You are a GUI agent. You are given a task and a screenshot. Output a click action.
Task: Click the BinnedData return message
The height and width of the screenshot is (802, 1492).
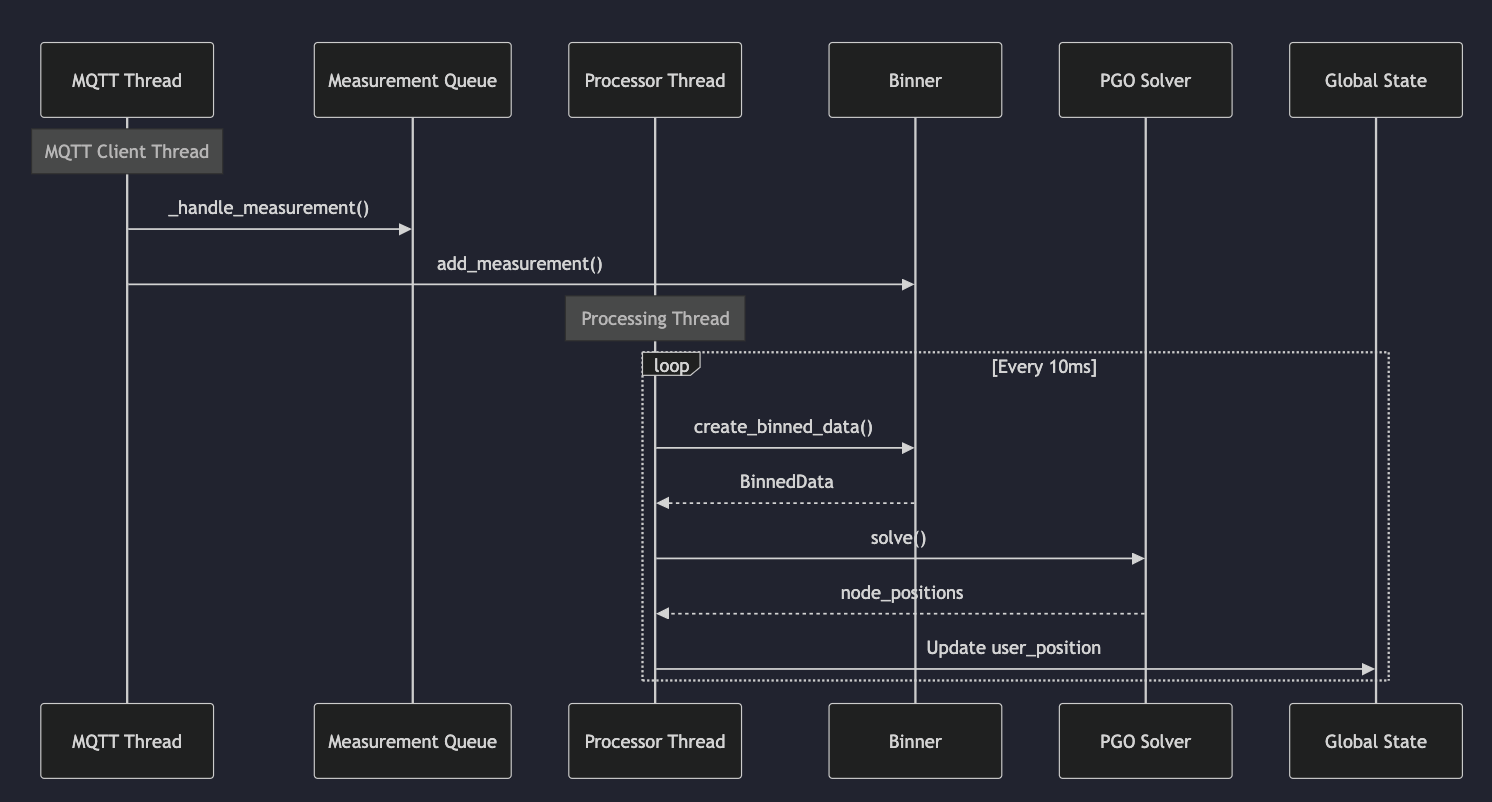point(785,481)
